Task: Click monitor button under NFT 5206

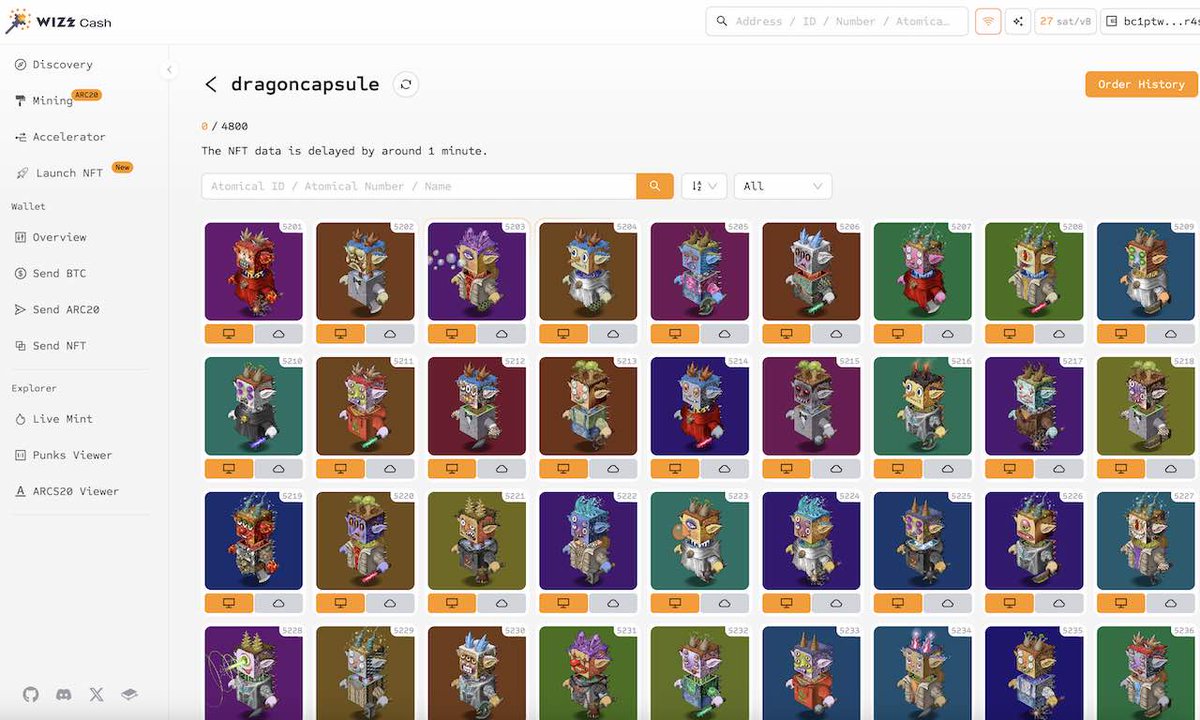Action: (787, 333)
